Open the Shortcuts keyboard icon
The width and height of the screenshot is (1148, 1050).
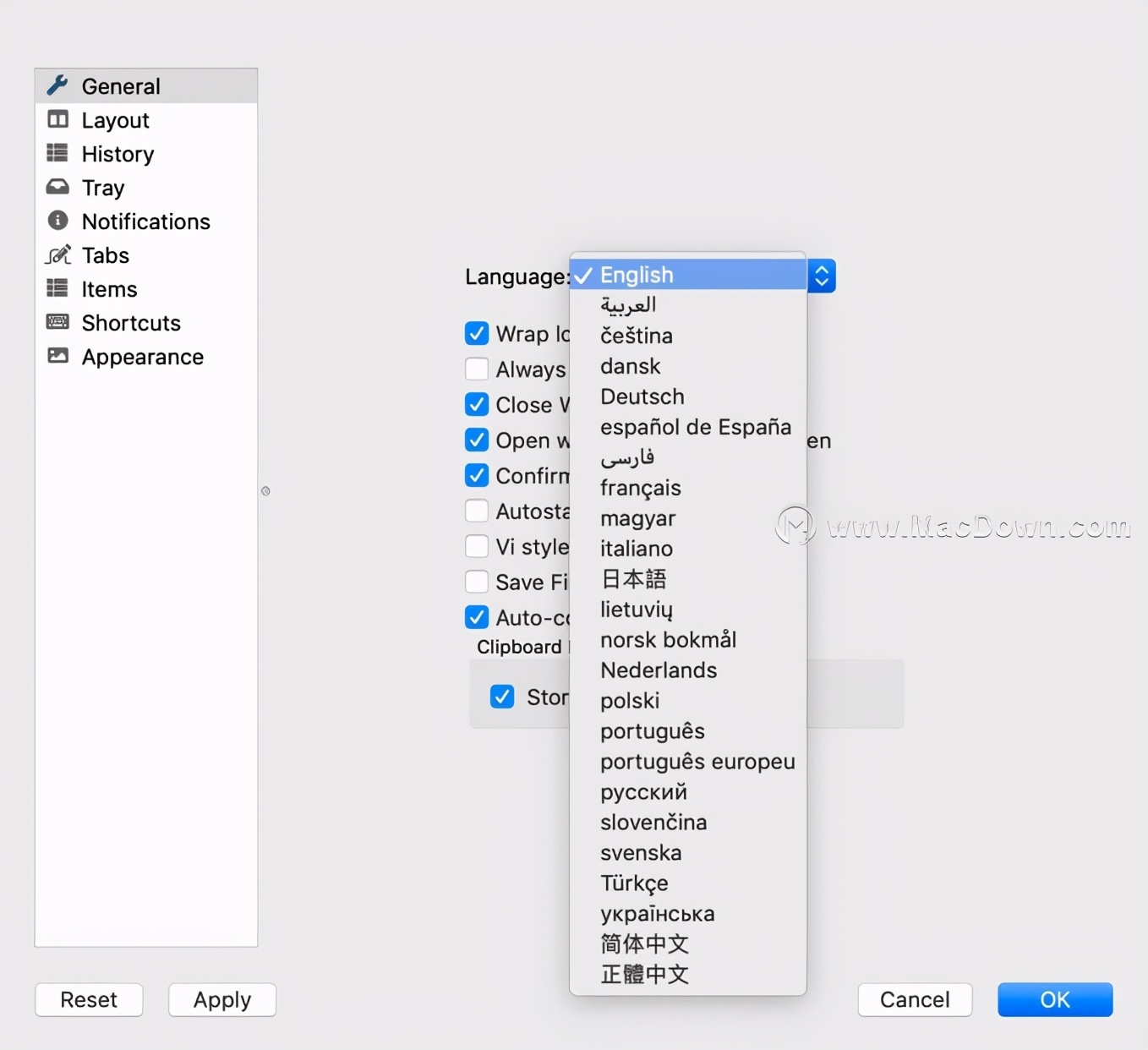(57, 322)
